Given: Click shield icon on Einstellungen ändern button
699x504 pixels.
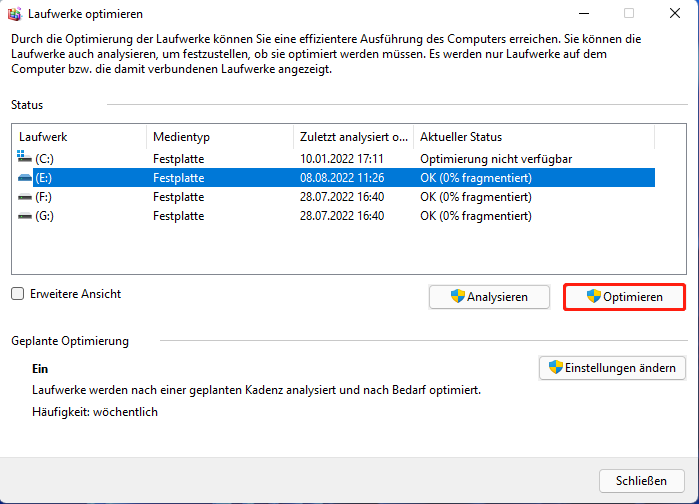Looking at the screenshot, I should pos(555,367).
